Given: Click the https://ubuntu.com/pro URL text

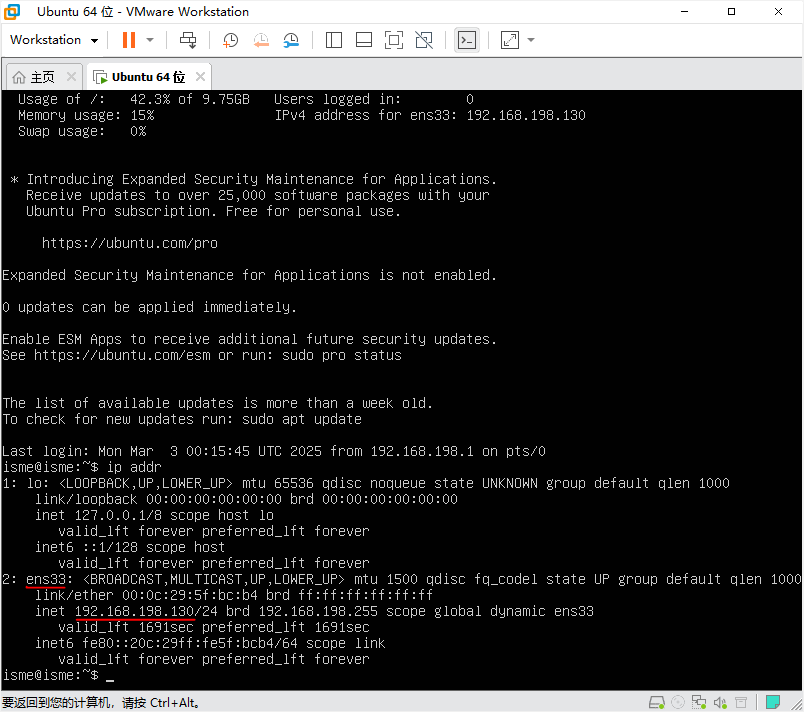Looking at the screenshot, I should click(x=130, y=243).
